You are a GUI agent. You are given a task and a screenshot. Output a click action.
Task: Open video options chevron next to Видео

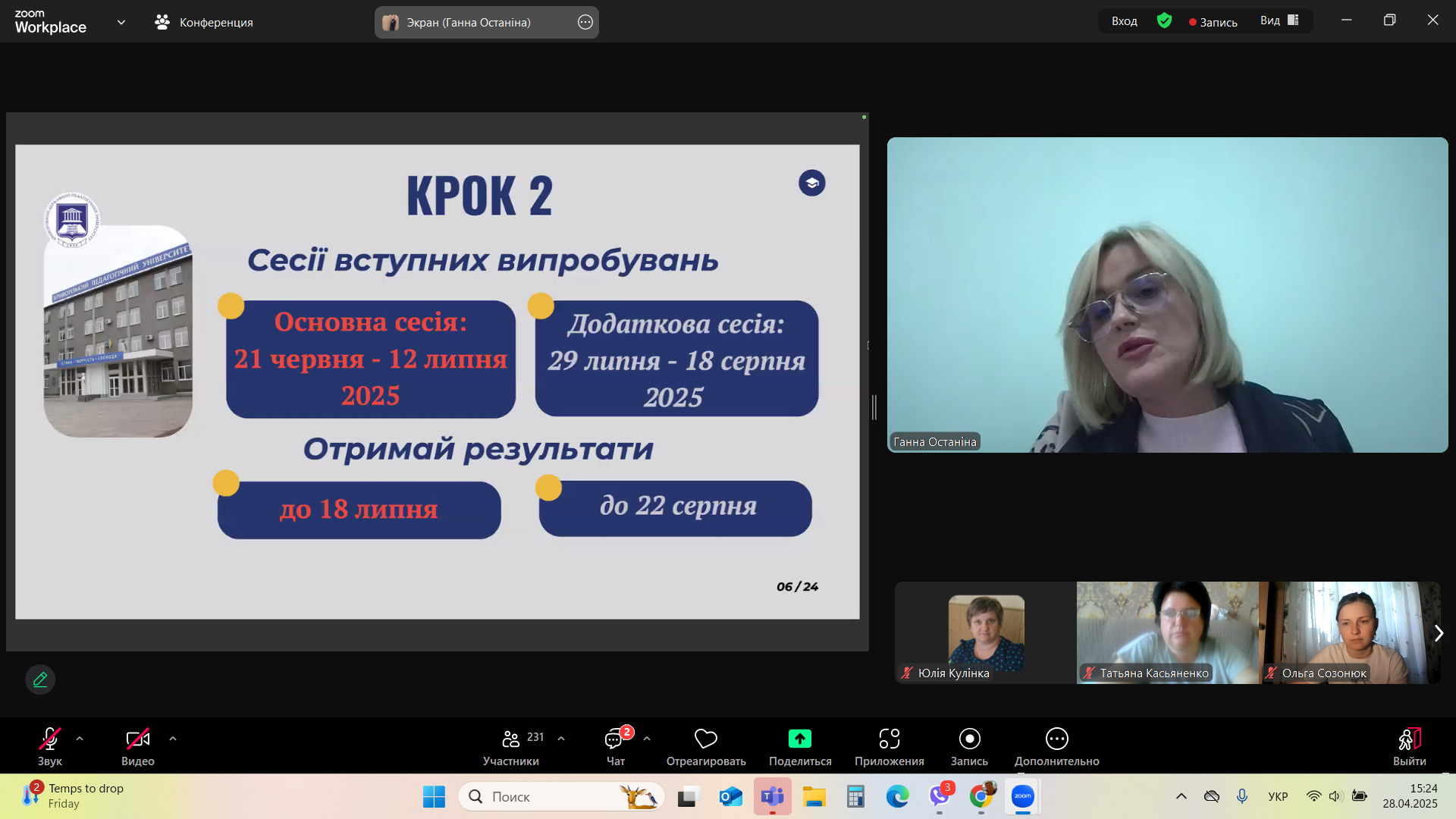tap(172, 738)
